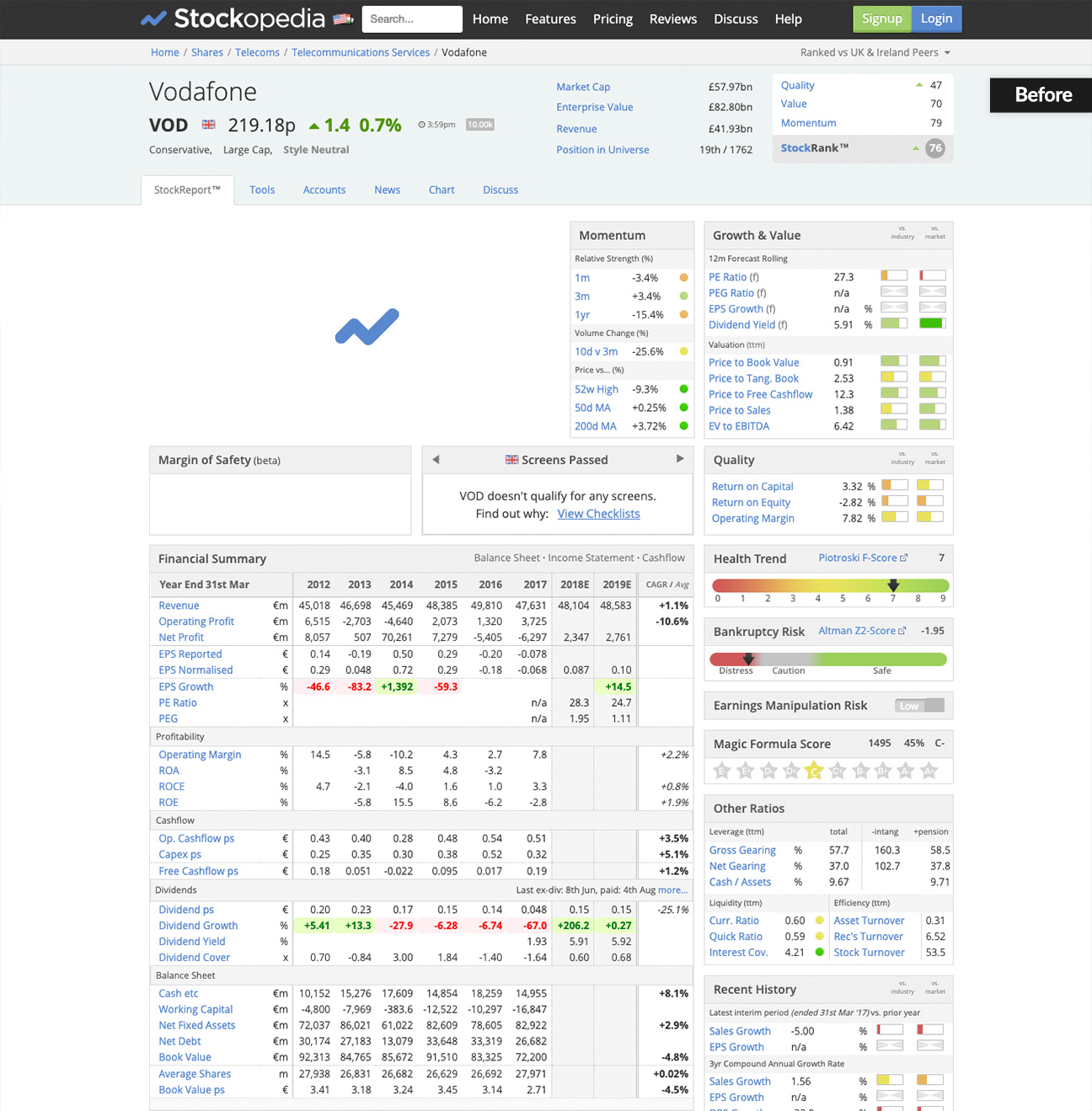Screen dimensions: 1092x1111
Task: Click the blue Login button
Action: (936, 19)
